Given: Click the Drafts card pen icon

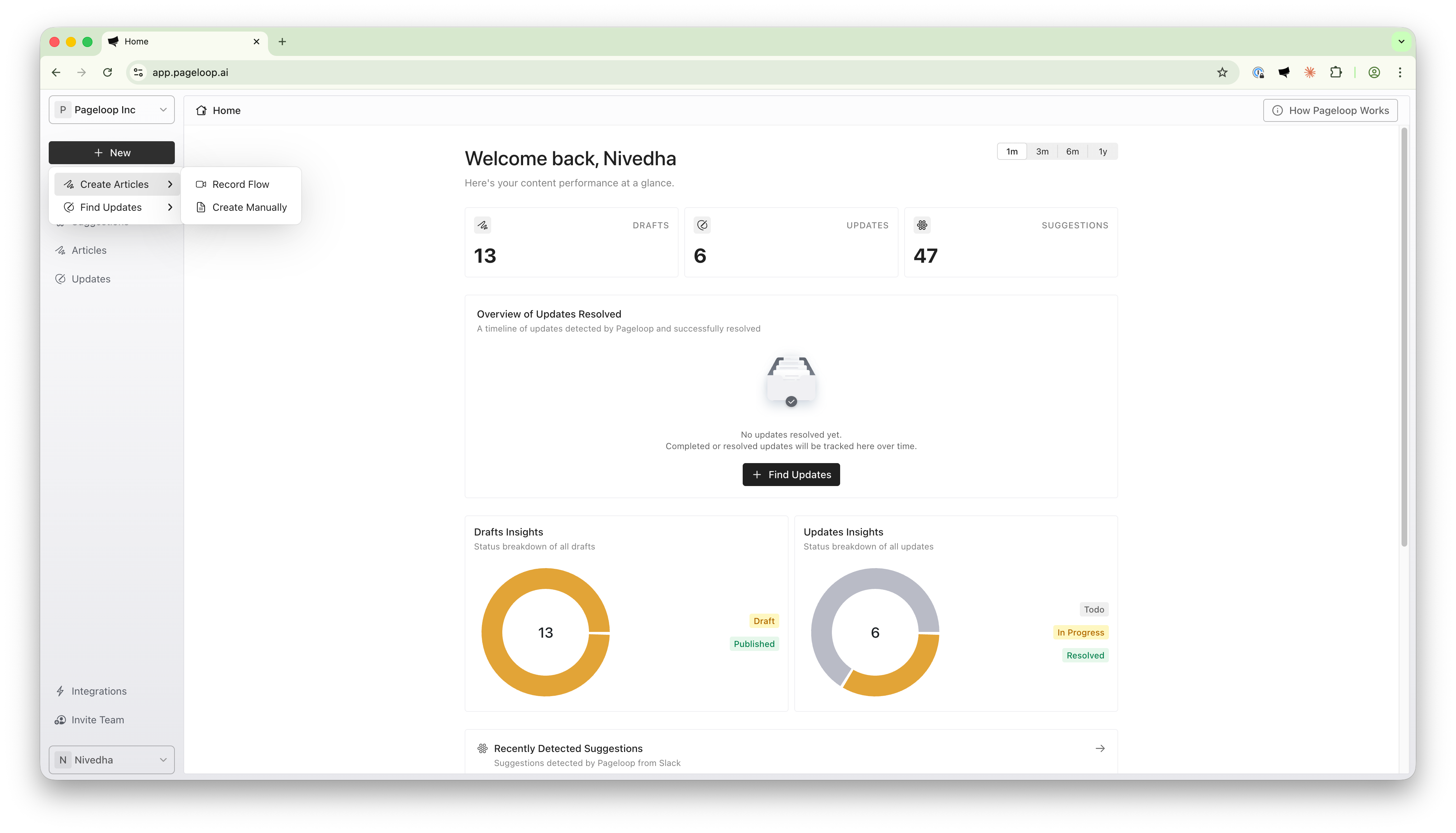Looking at the screenshot, I should point(482,225).
